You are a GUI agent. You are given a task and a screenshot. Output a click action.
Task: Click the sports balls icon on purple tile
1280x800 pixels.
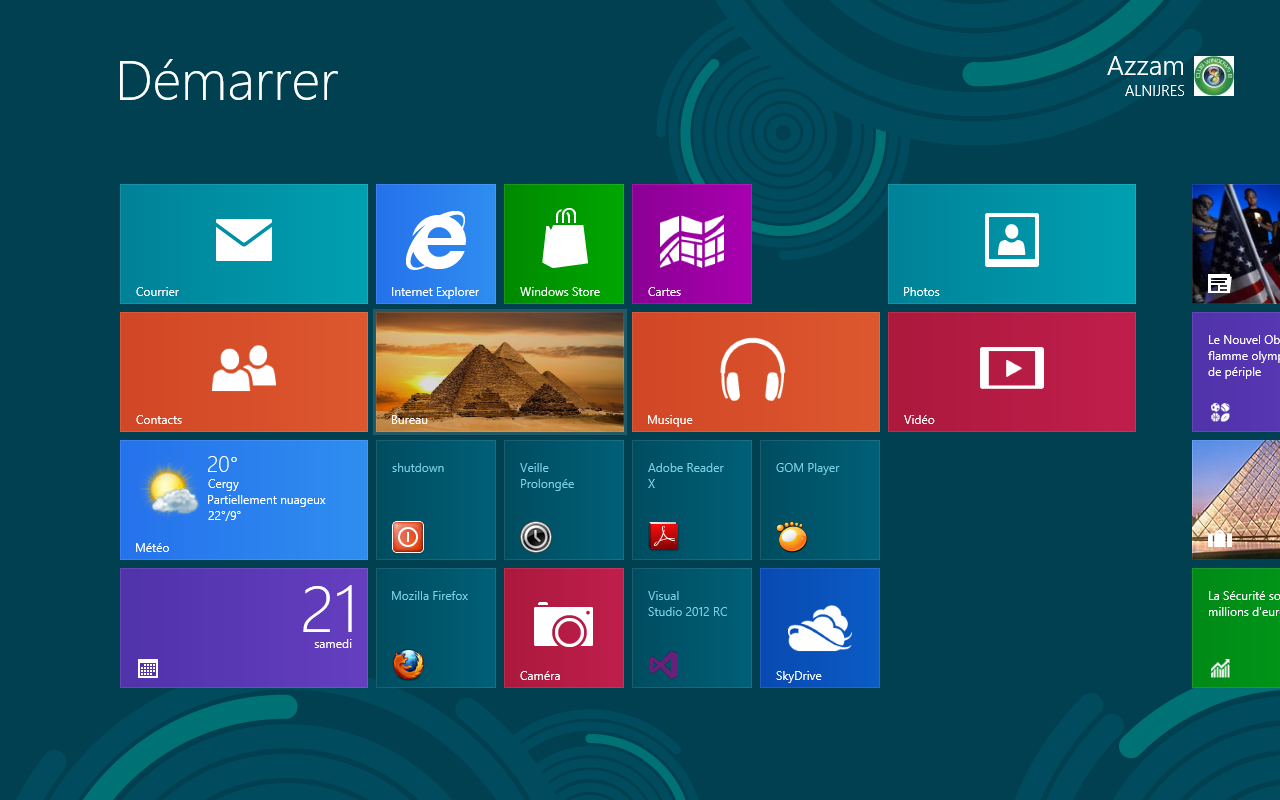(x=1219, y=412)
